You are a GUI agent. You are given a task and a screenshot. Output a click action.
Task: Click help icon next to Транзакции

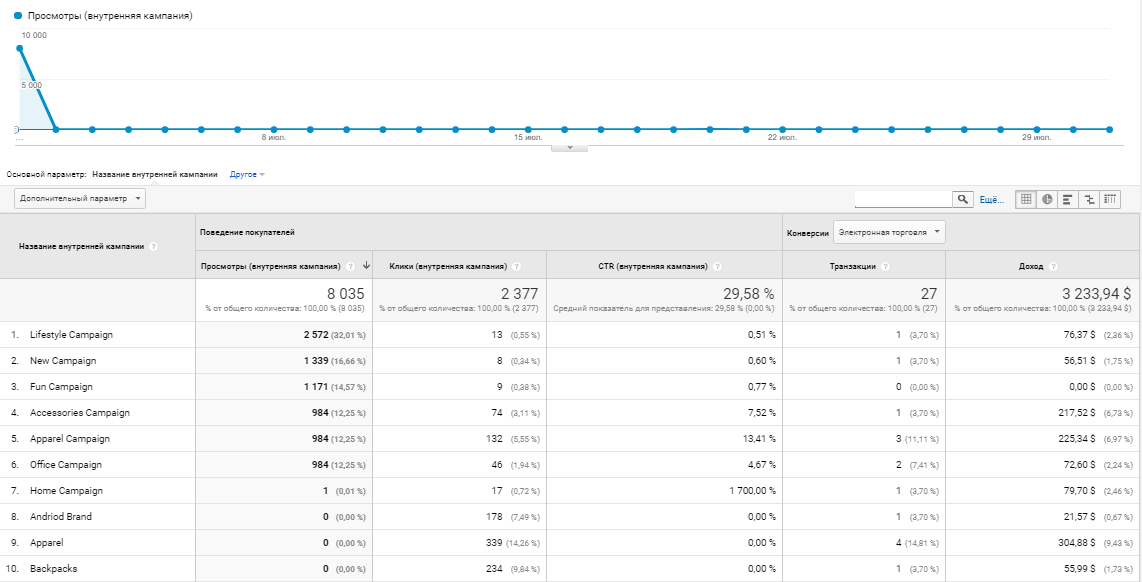[x=886, y=267]
